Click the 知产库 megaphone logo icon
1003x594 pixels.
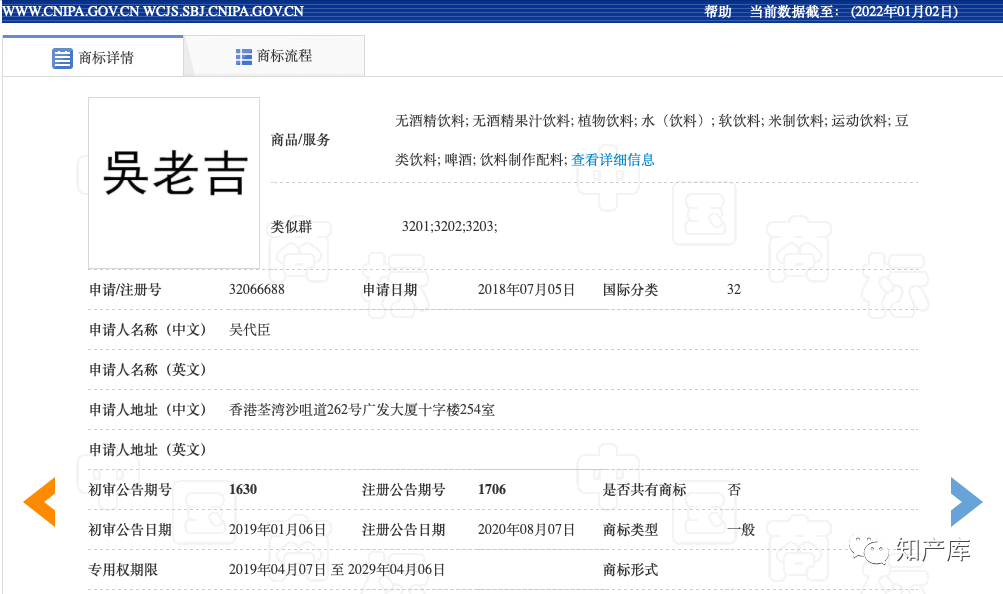tap(866, 552)
